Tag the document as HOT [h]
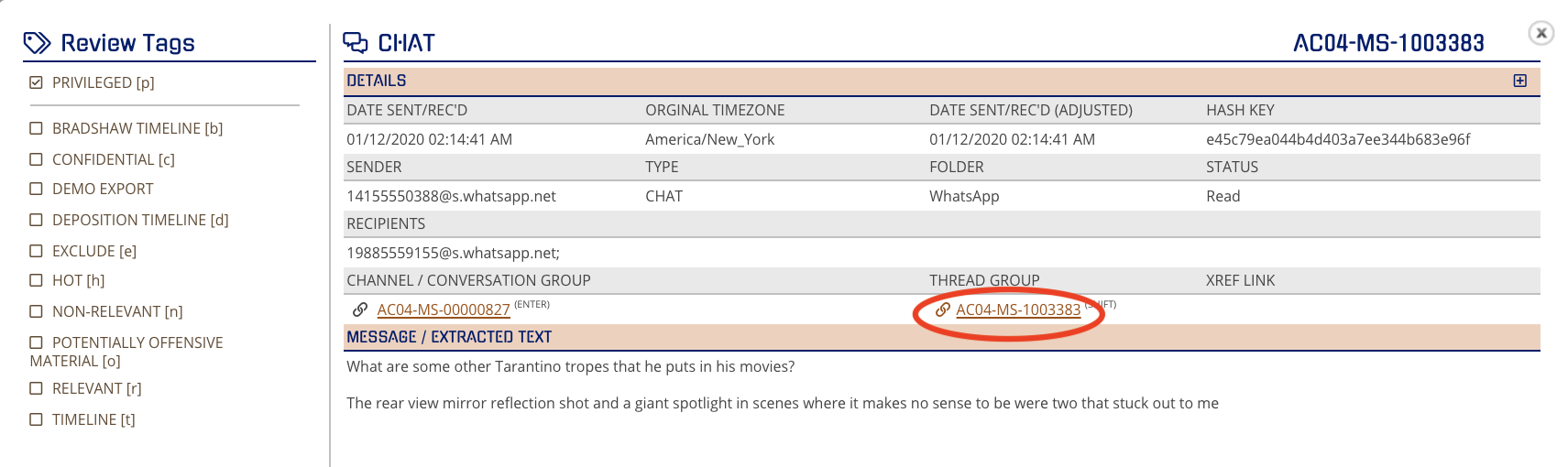Screen dimensions: 1568x467 tap(36, 280)
